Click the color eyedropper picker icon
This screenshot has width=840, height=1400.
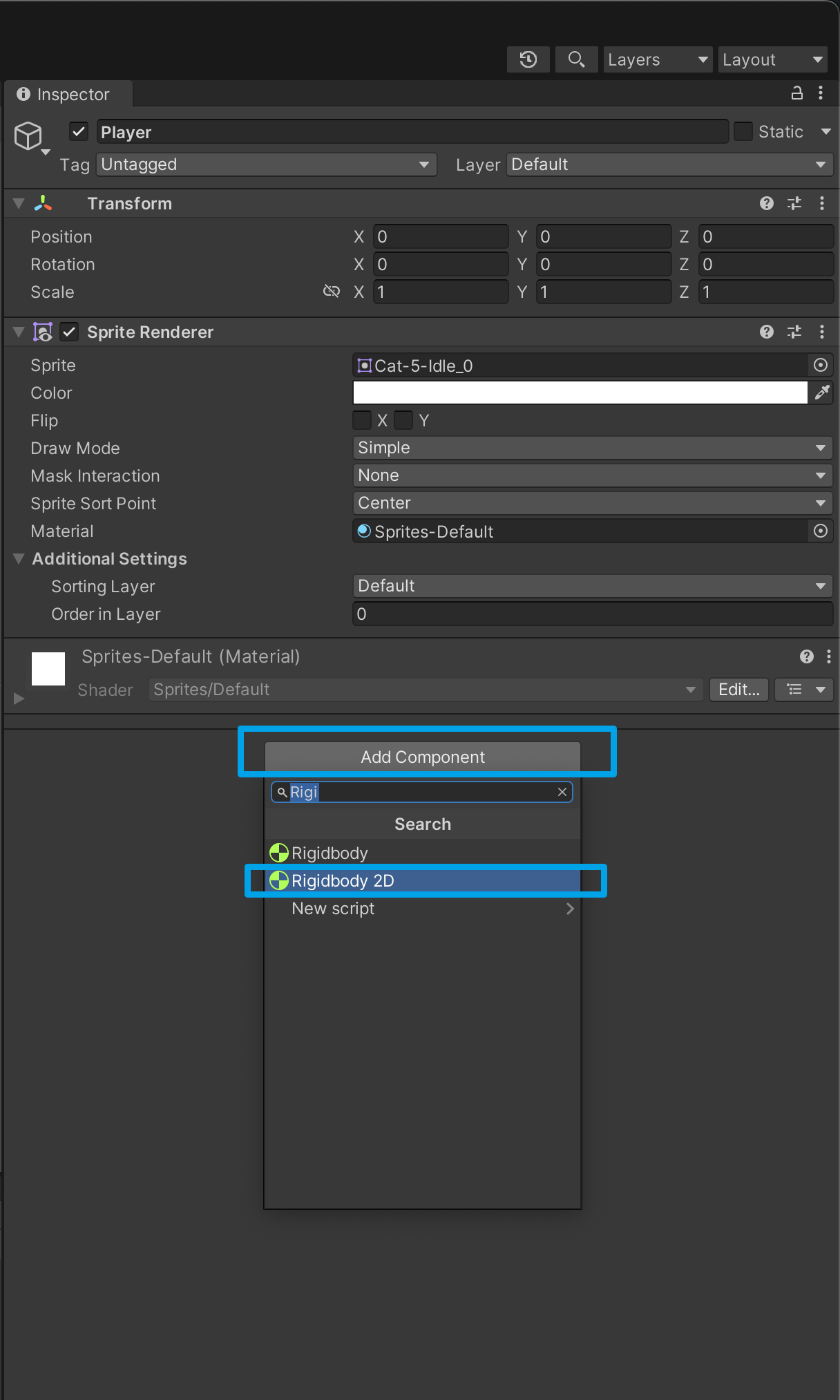tap(821, 392)
